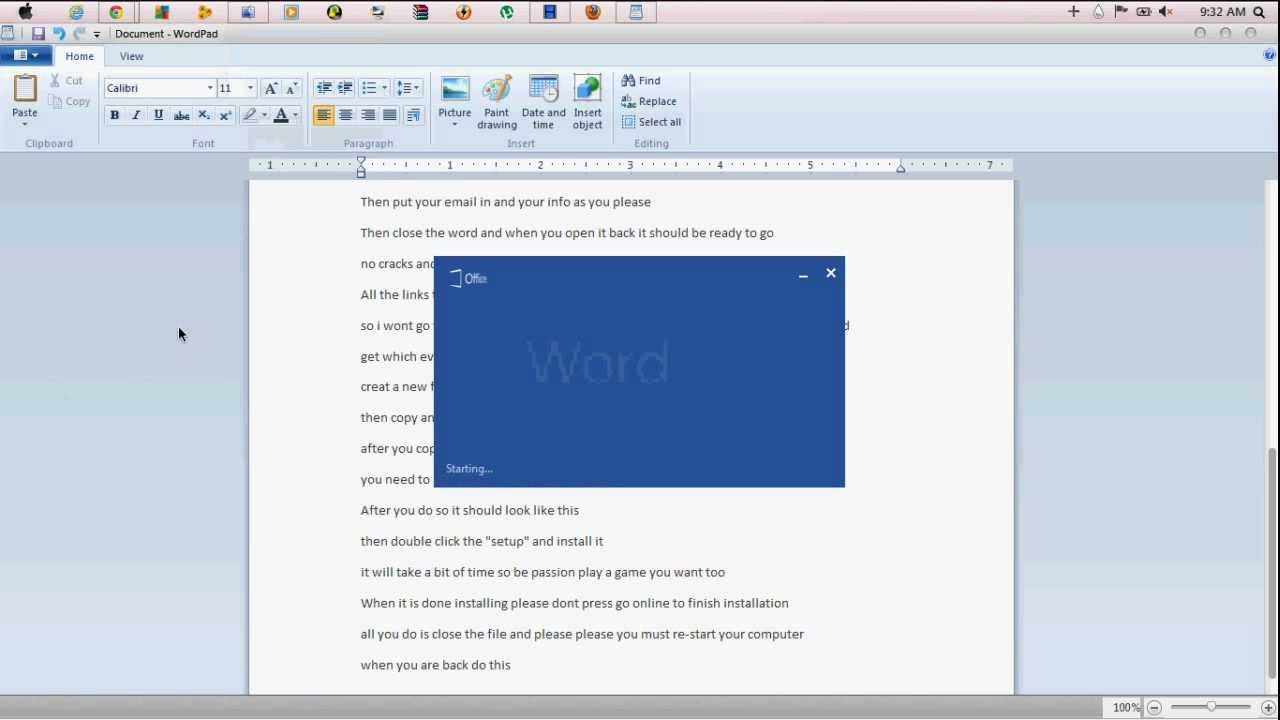Click the text highlight color button
Screen dimensions: 1280x720
tap(249, 116)
